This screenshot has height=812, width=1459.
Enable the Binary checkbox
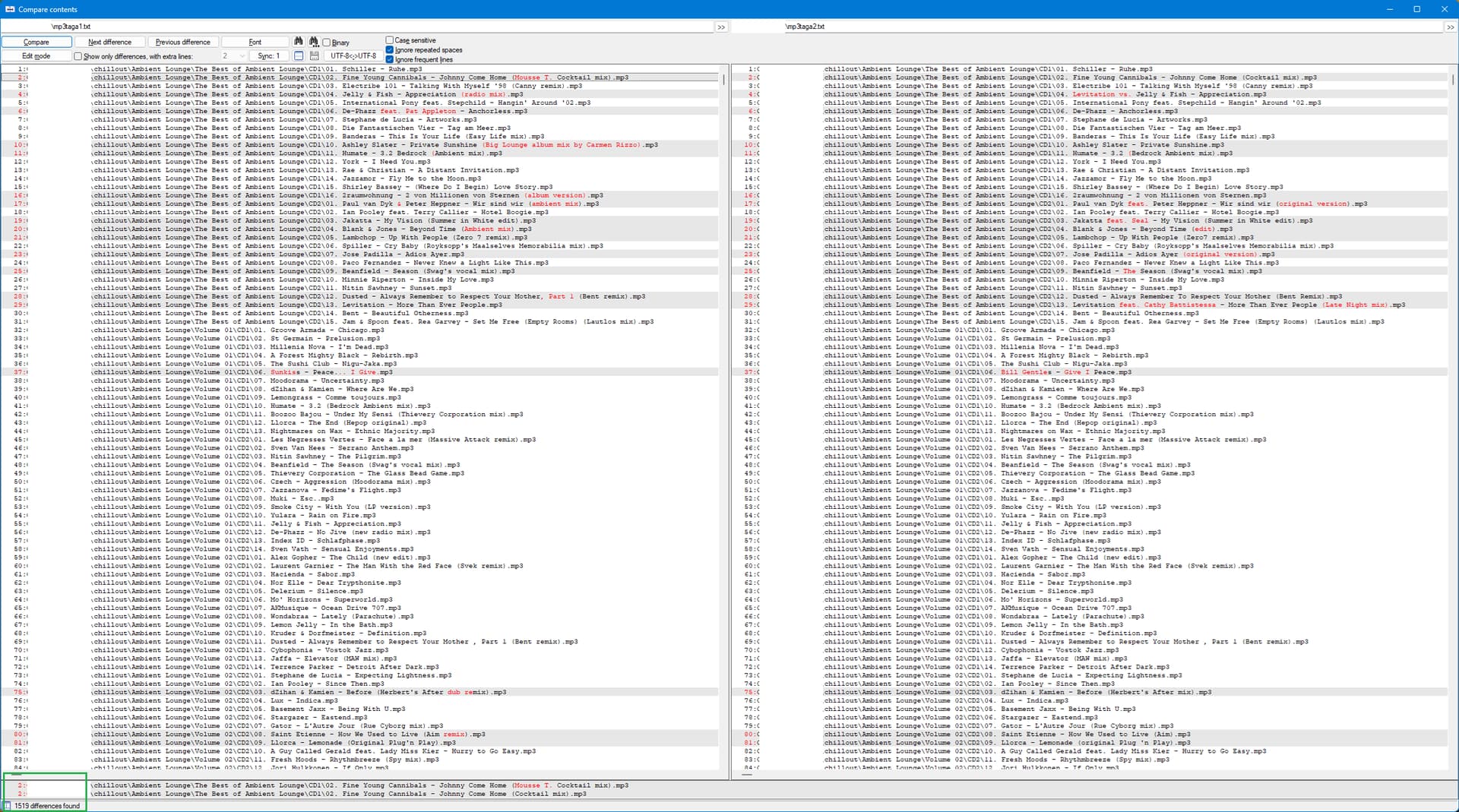pyautogui.click(x=327, y=43)
